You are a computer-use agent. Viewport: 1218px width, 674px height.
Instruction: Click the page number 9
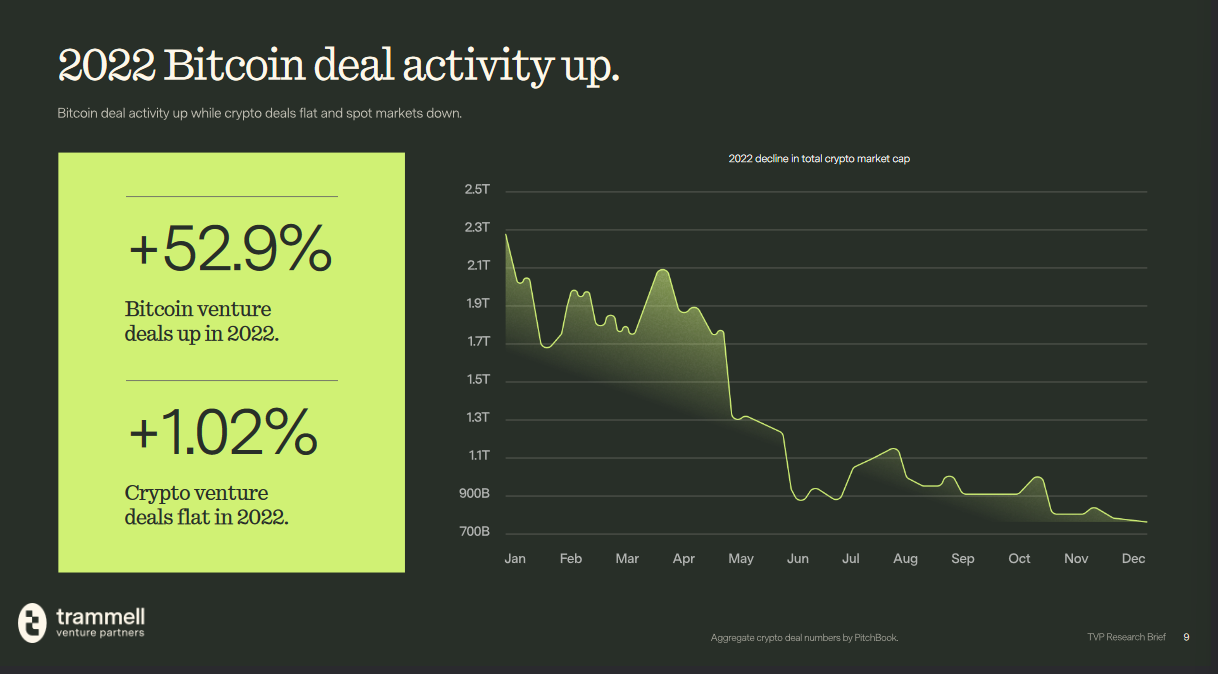tap(1186, 637)
